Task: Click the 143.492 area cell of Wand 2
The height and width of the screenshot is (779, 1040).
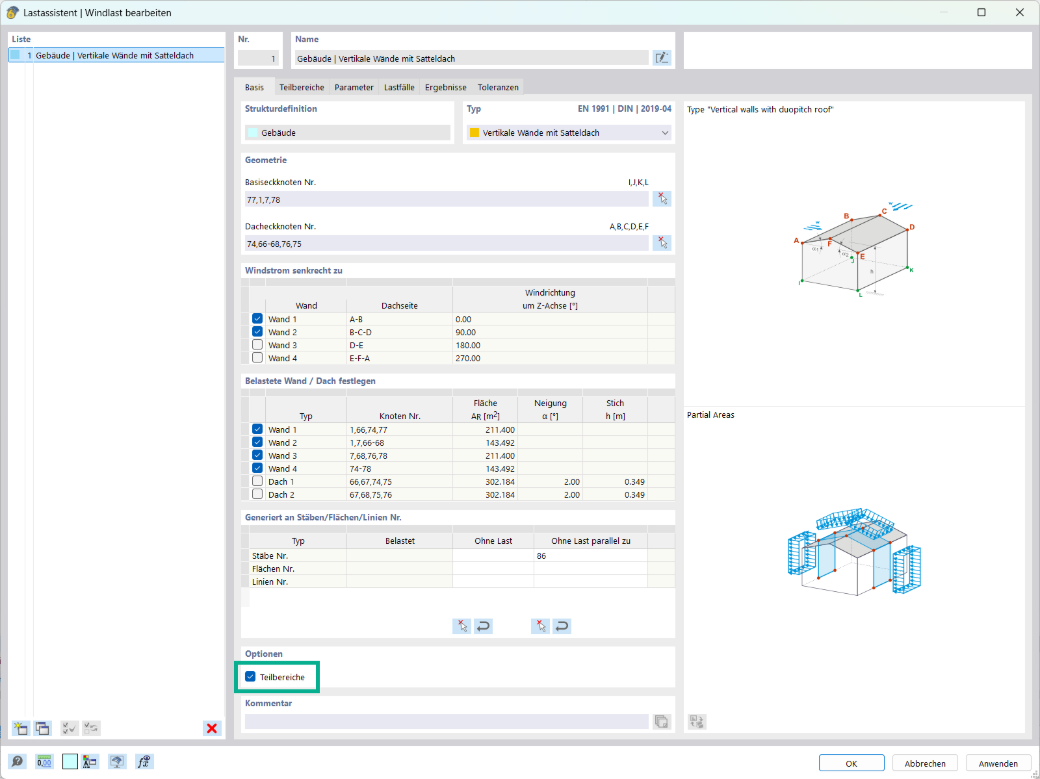Action: coord(484,443)
